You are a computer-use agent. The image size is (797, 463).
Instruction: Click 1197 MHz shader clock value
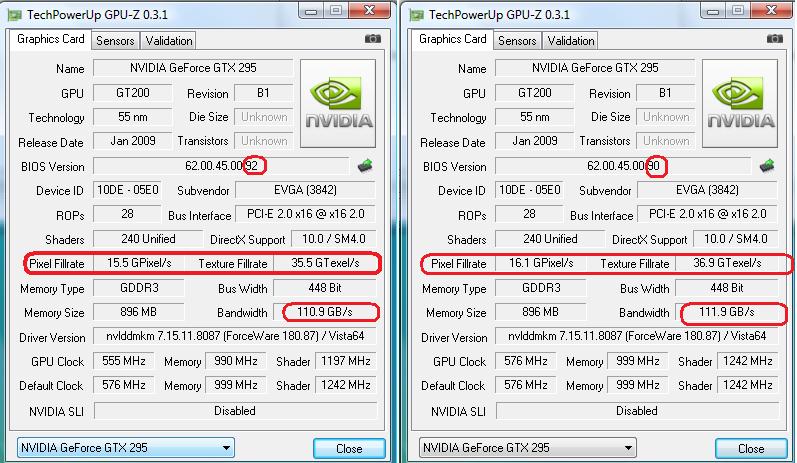click(346, 361)
